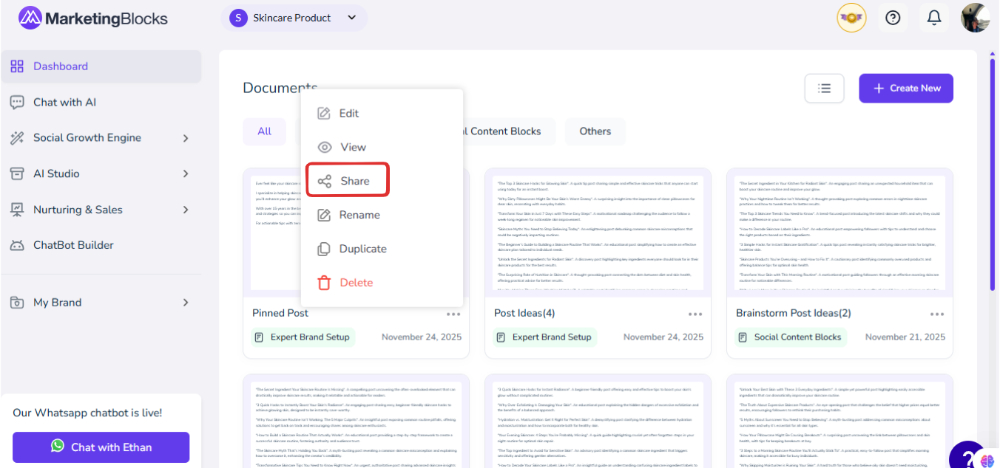This screenshot has height=468, width=1000.
Task: Click the Create New button
Action: pos(905,88)
